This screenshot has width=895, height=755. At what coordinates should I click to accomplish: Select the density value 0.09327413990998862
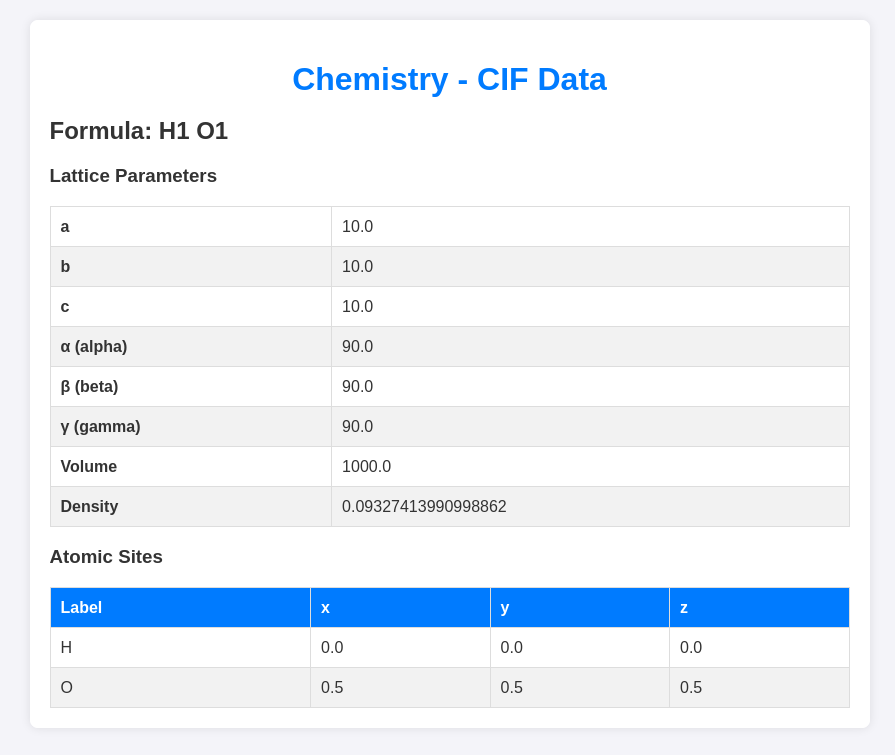pos(424,506)
